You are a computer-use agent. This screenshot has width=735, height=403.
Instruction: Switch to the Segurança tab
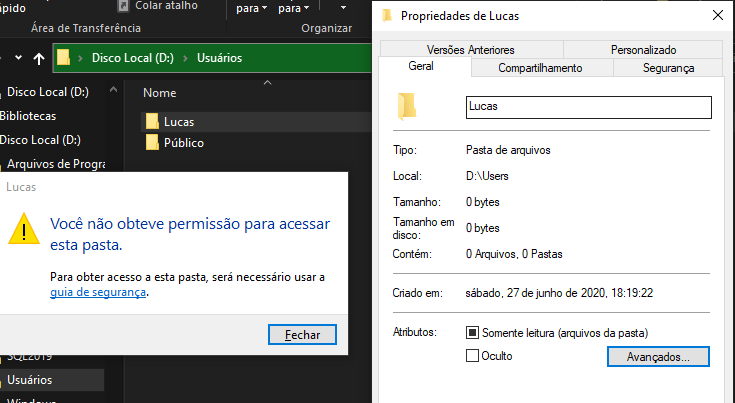click(668, 68)
